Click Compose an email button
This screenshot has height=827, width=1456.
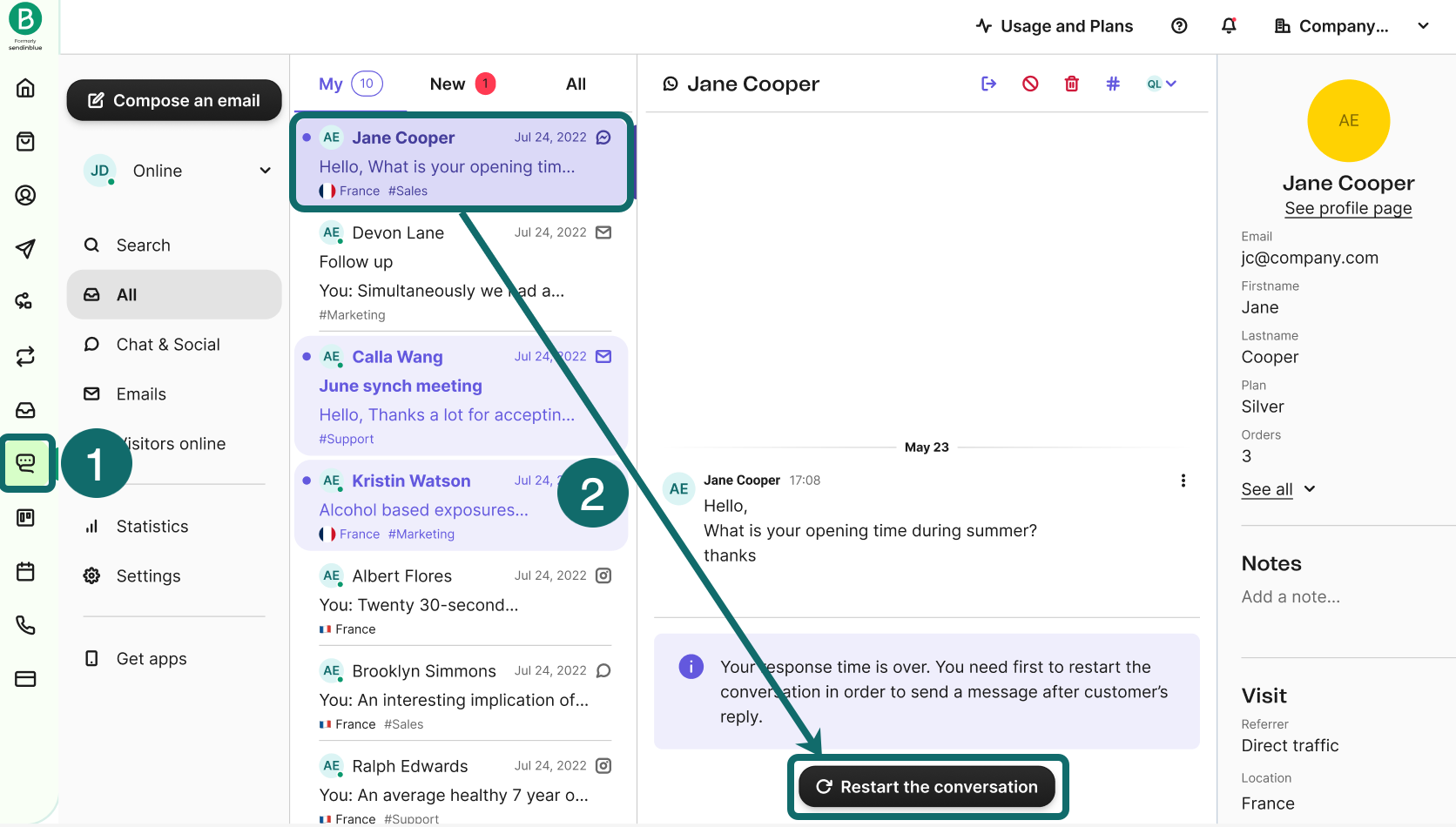coord(174,100)
